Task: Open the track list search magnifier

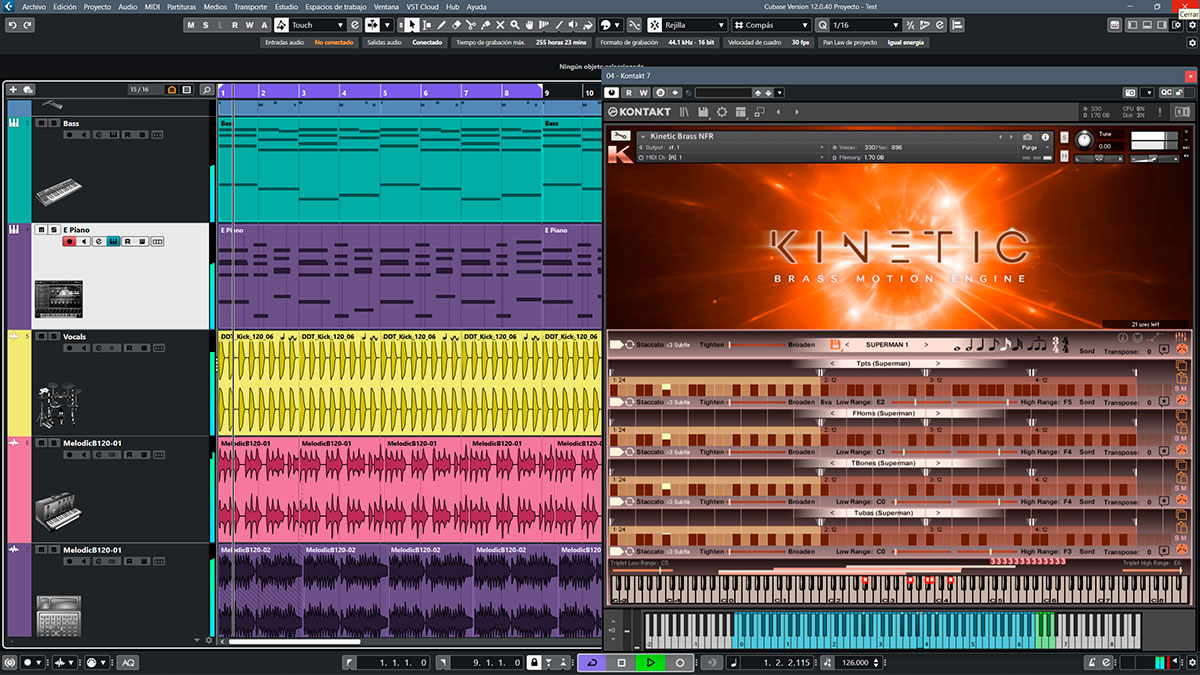Action: pos(207,90)
